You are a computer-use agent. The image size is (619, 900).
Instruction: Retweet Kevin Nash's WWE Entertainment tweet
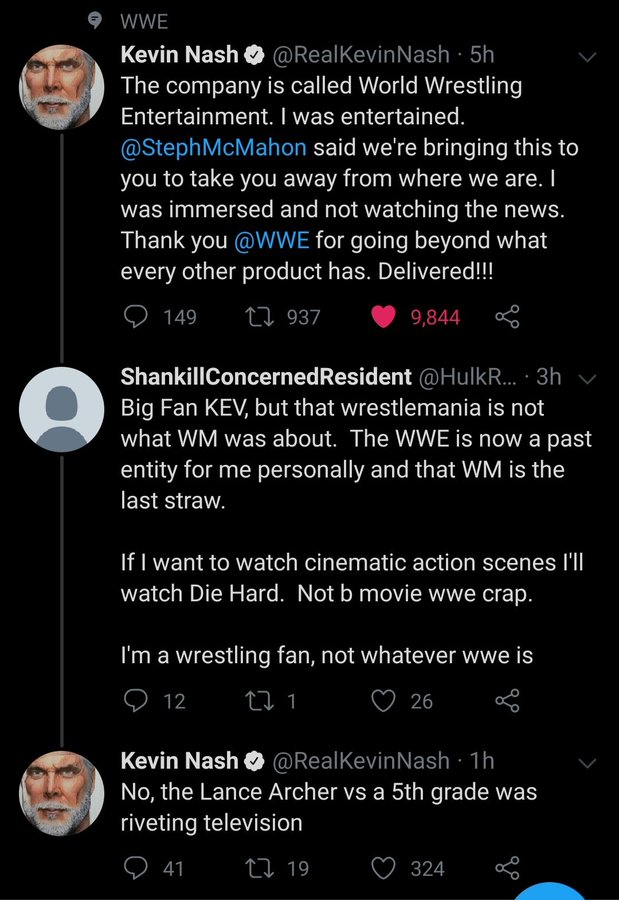[x=258, y=316]
